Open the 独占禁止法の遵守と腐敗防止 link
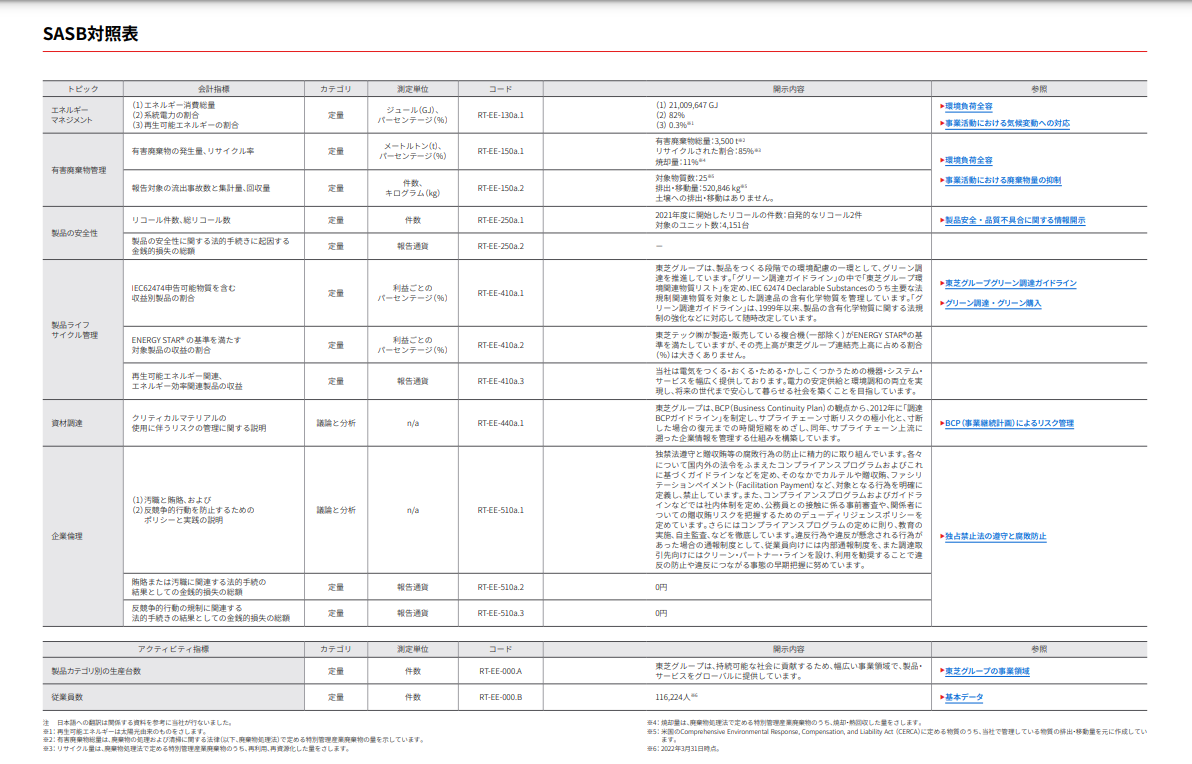The width and height of the screenshot is (1192, 764). click(x=994, y=536)
